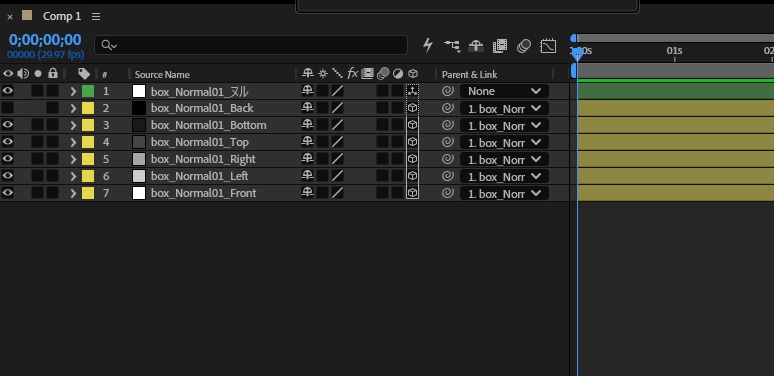Toggle hide shy layers button

tap(476, 46)
